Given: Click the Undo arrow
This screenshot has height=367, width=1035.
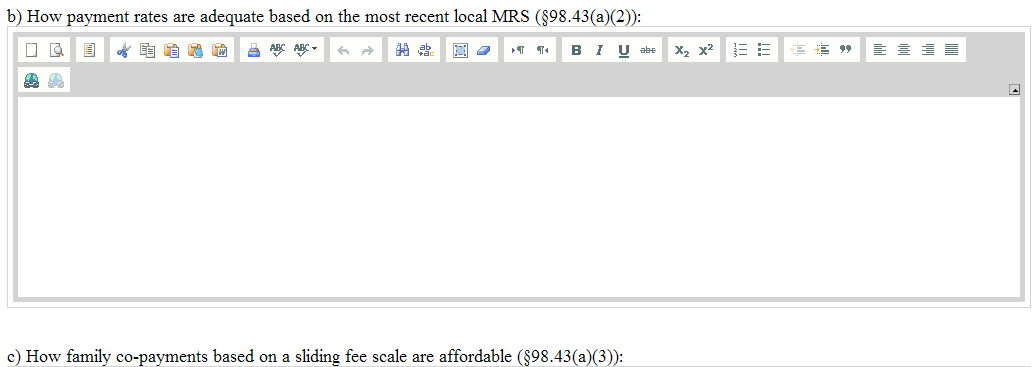Looking at the screenshot, I should pos(343,50).
